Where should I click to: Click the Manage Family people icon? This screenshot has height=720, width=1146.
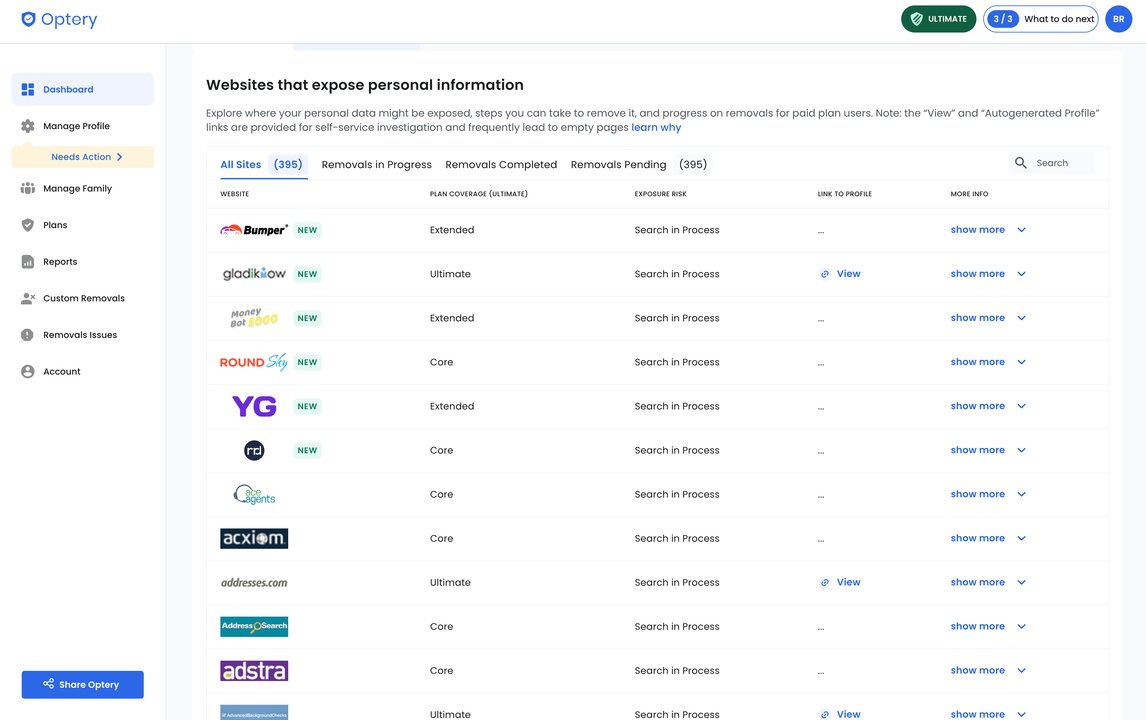(x=27, y=188)
